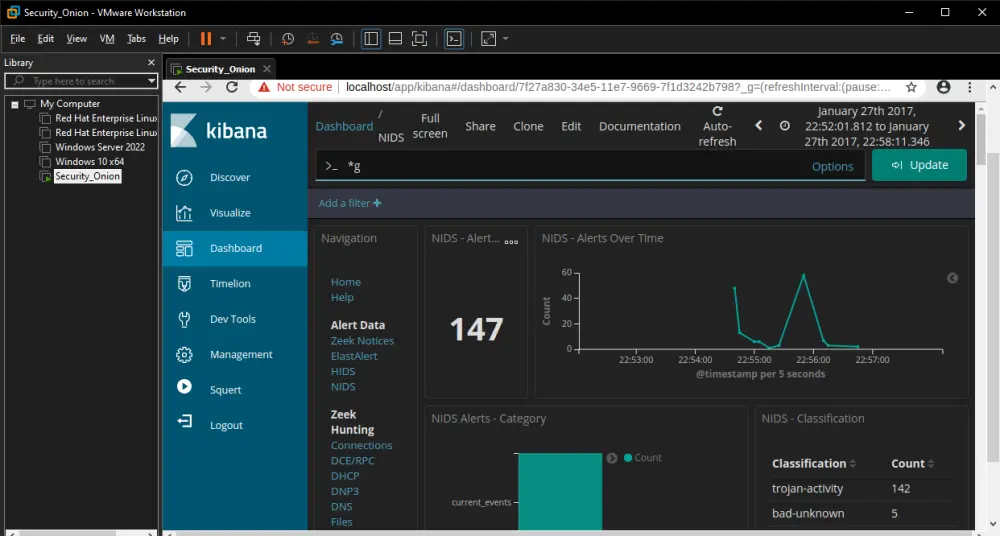
Task: Toggle the console view icon
Action: (x=453, y=39)
